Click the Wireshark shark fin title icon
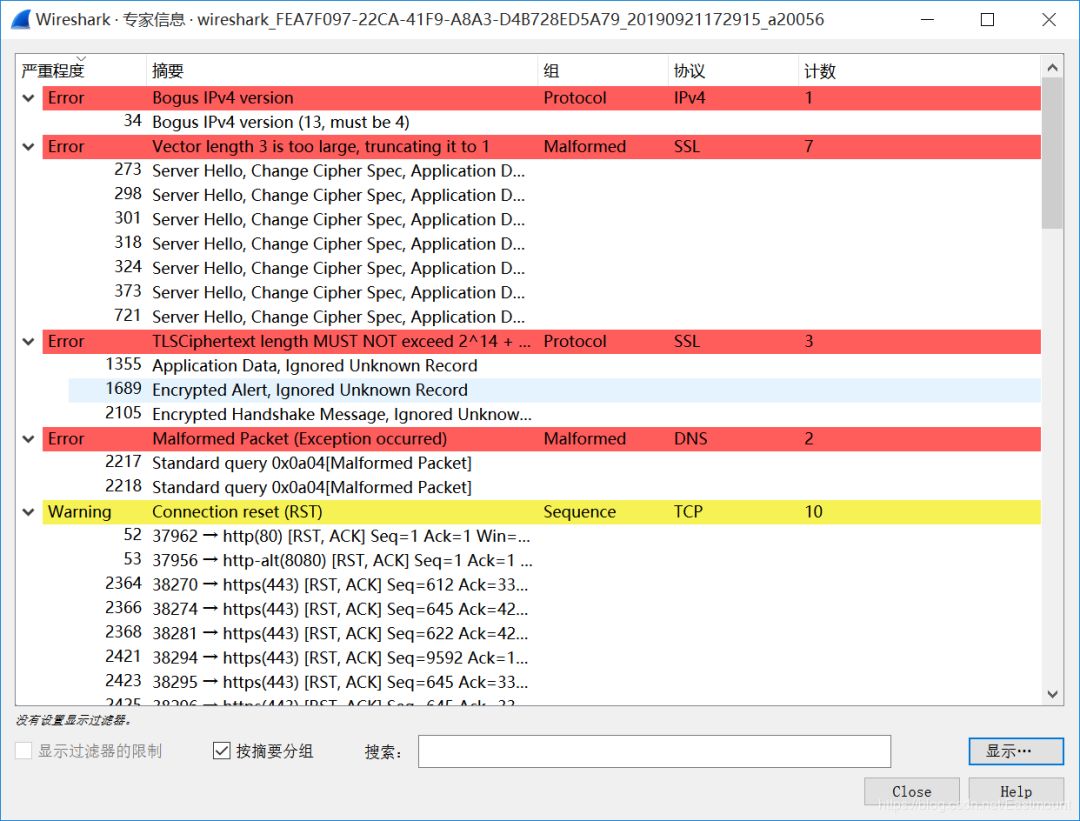 pos(21,19)
